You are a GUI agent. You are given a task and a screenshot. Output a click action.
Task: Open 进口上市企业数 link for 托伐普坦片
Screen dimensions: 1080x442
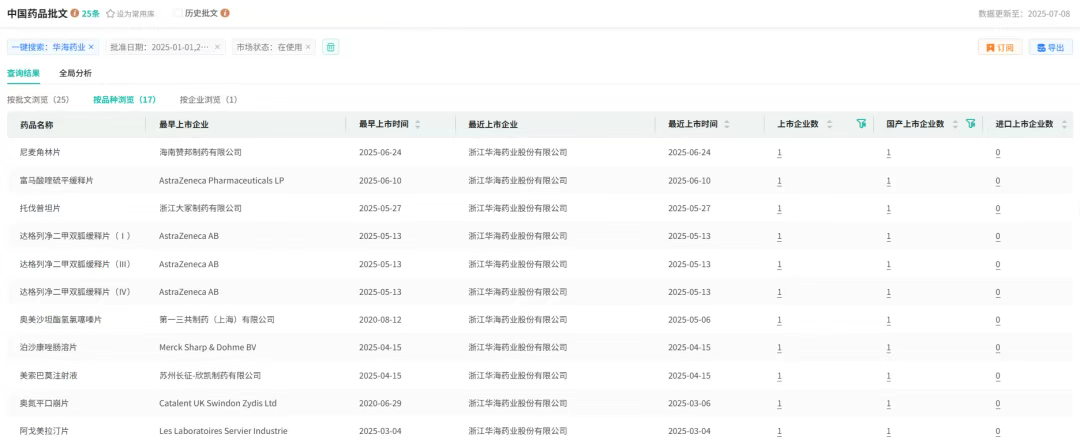click(x=997, y=208)
